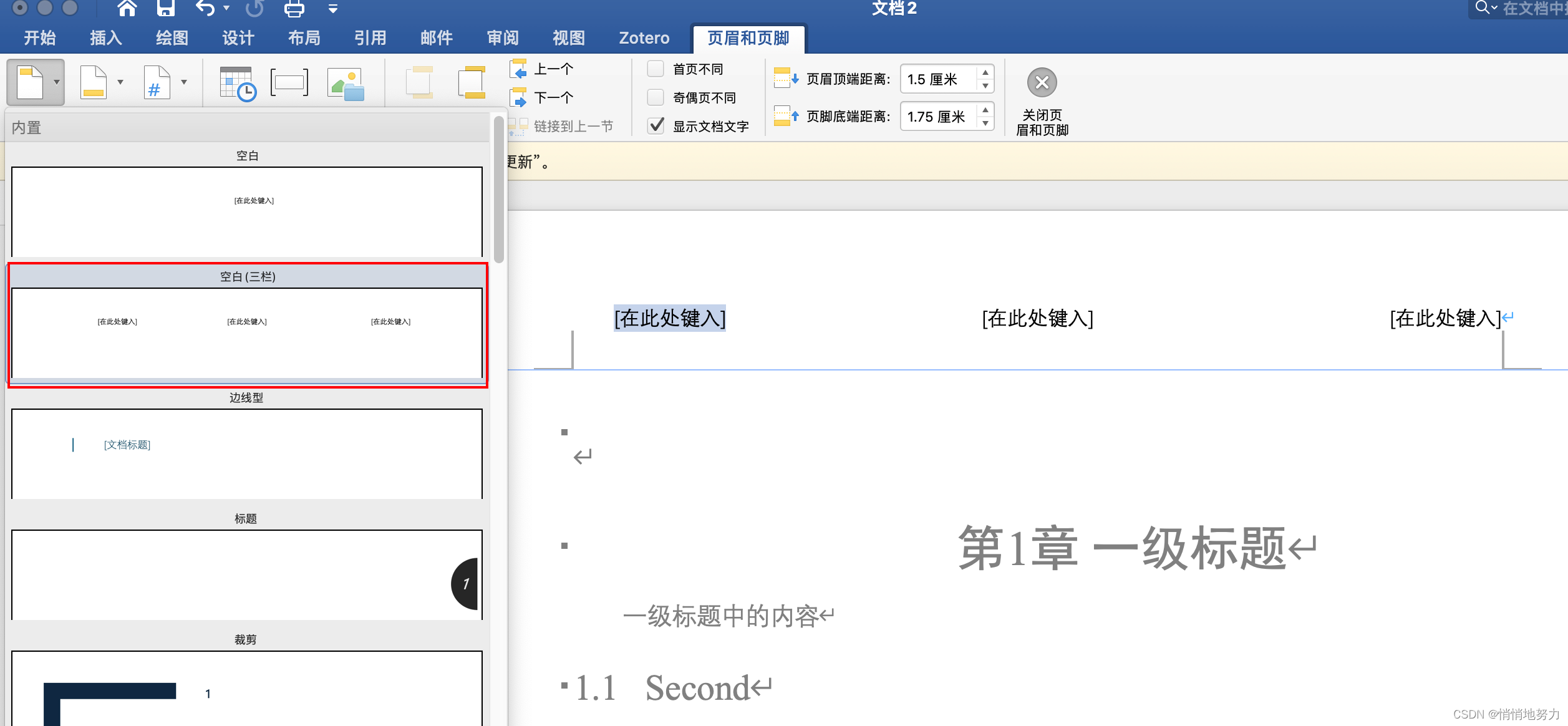This screenshot has height=726, width=1568.
Task: Click the Field (brackets) insert icon
Action: coord(289,82)
